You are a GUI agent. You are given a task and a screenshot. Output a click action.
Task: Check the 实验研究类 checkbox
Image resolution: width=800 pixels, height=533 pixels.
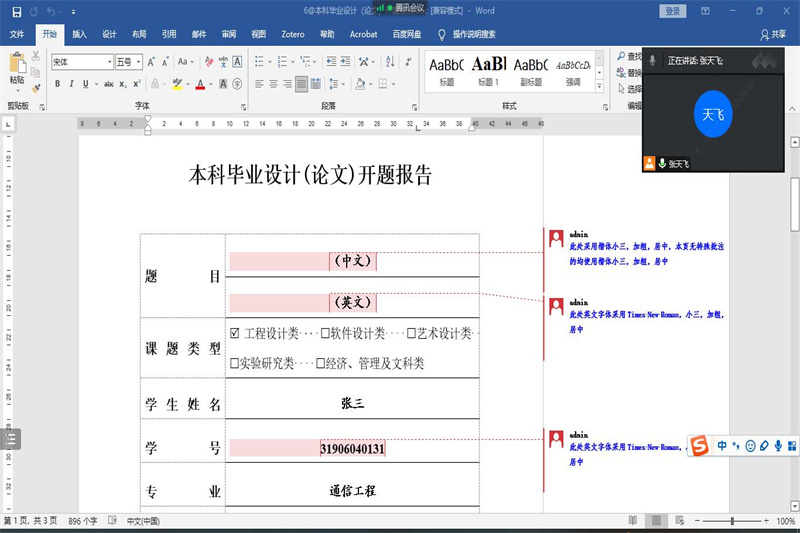(x=234, y=363)
